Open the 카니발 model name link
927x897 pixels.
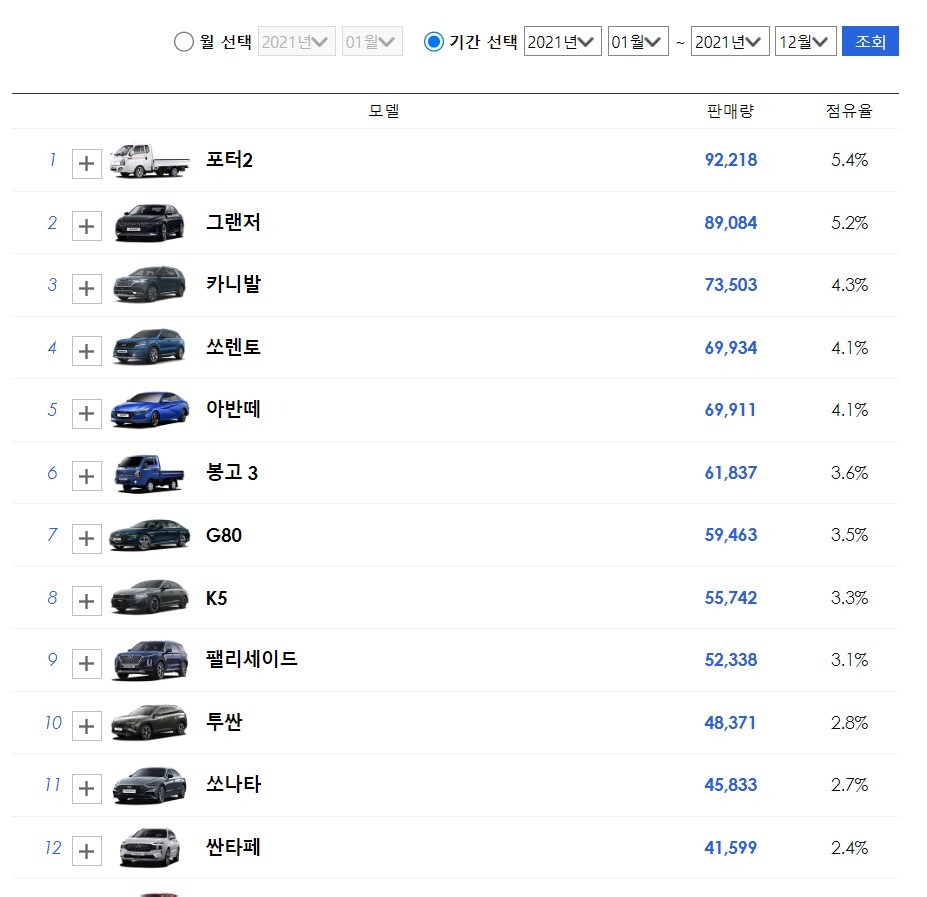click(x=233, y=284)
